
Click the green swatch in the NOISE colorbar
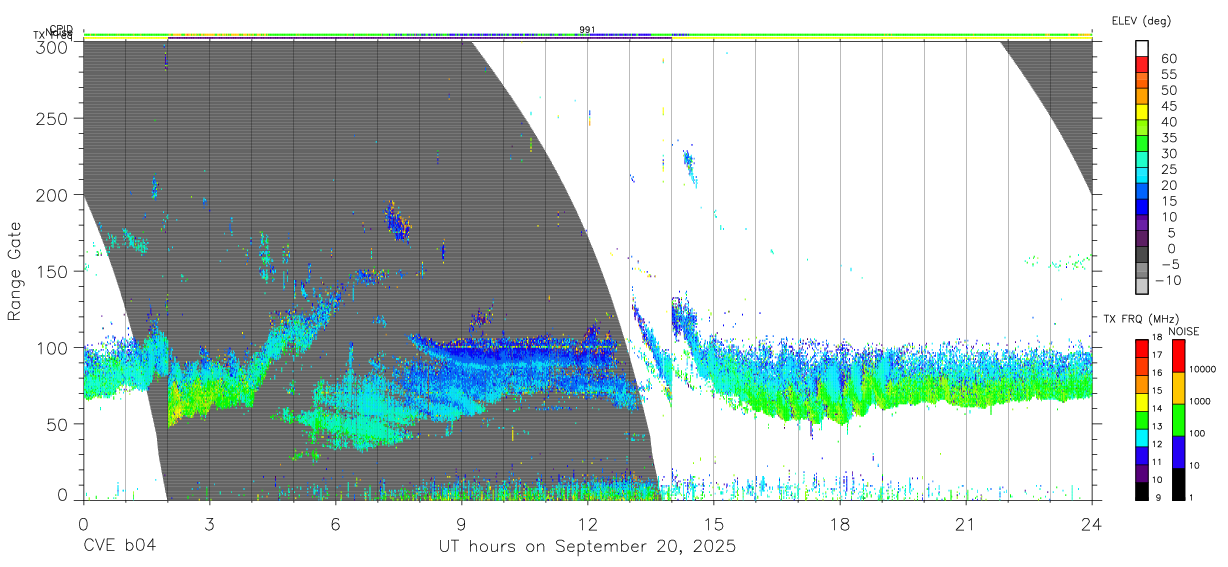click(x=1177, y=418)
